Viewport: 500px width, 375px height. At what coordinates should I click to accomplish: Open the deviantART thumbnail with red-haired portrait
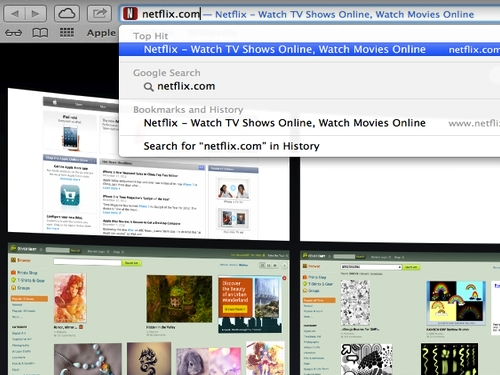click(148, 309)
